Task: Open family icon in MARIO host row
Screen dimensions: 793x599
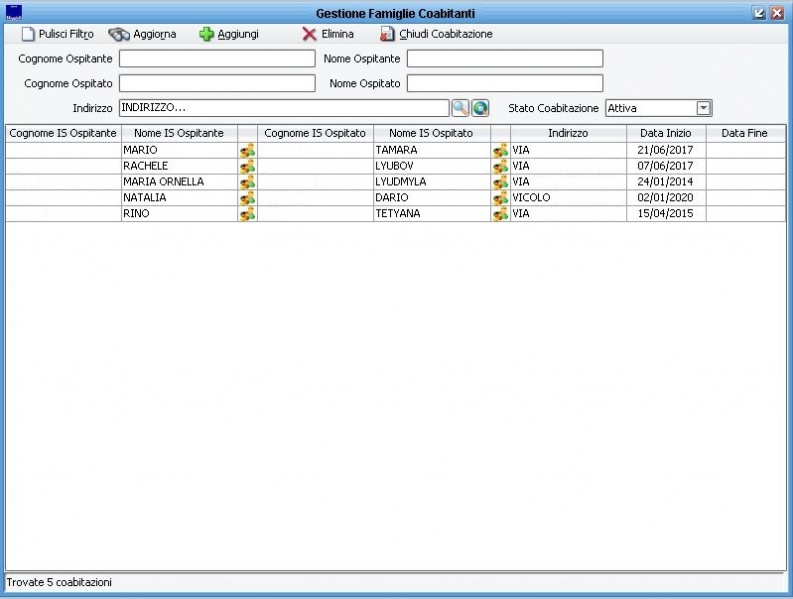Action: (x=247, y=150)
